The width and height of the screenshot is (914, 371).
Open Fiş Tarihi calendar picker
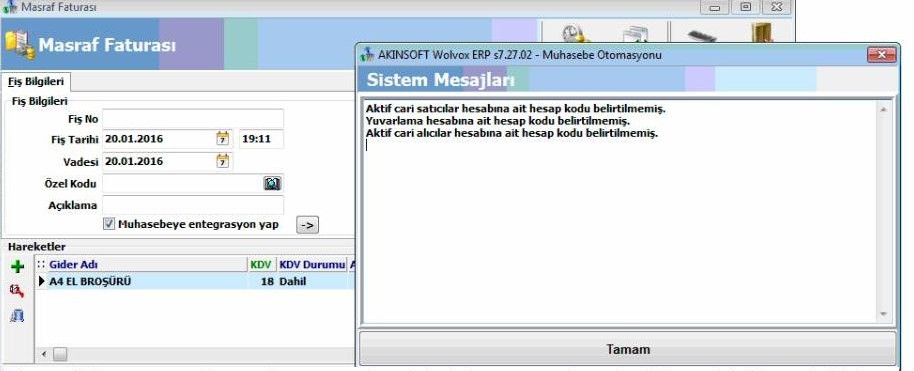coord(223,139)
